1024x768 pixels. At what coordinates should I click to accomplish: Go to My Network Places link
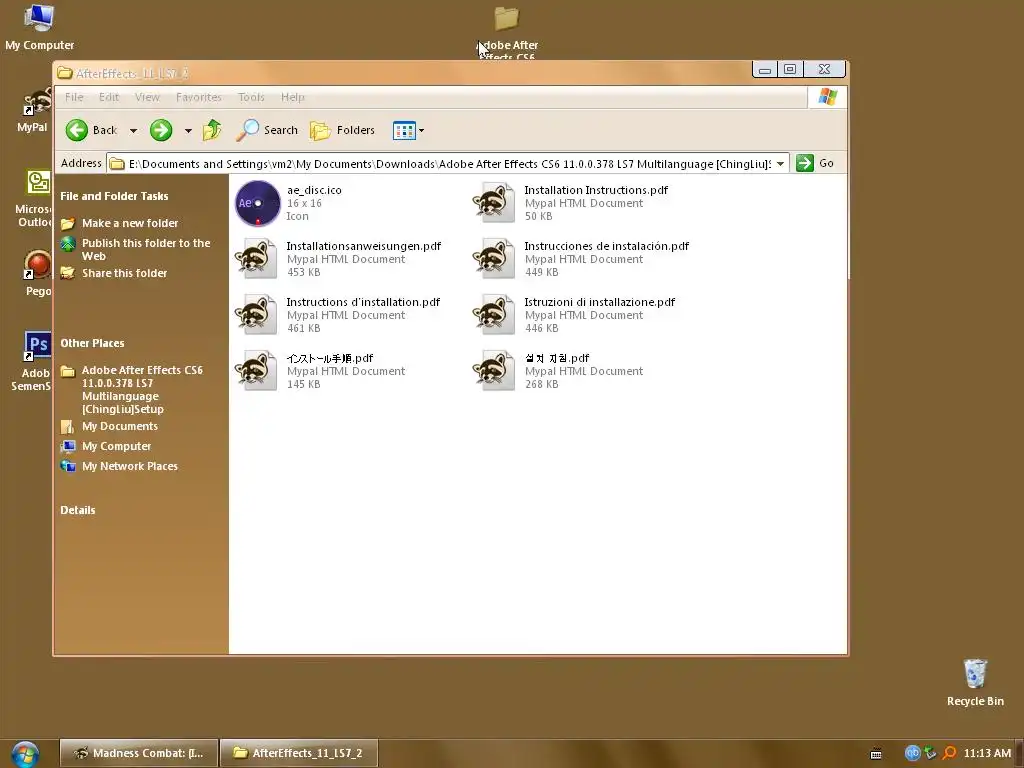pyautogui.click(x=130, y=466)
